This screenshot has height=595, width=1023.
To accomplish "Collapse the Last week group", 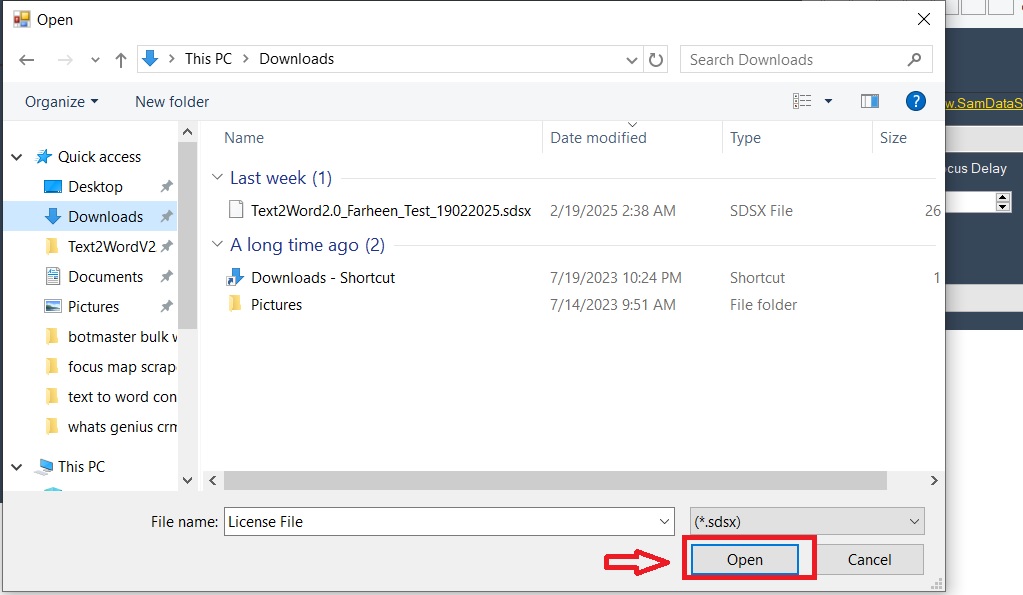I will 217,177.
